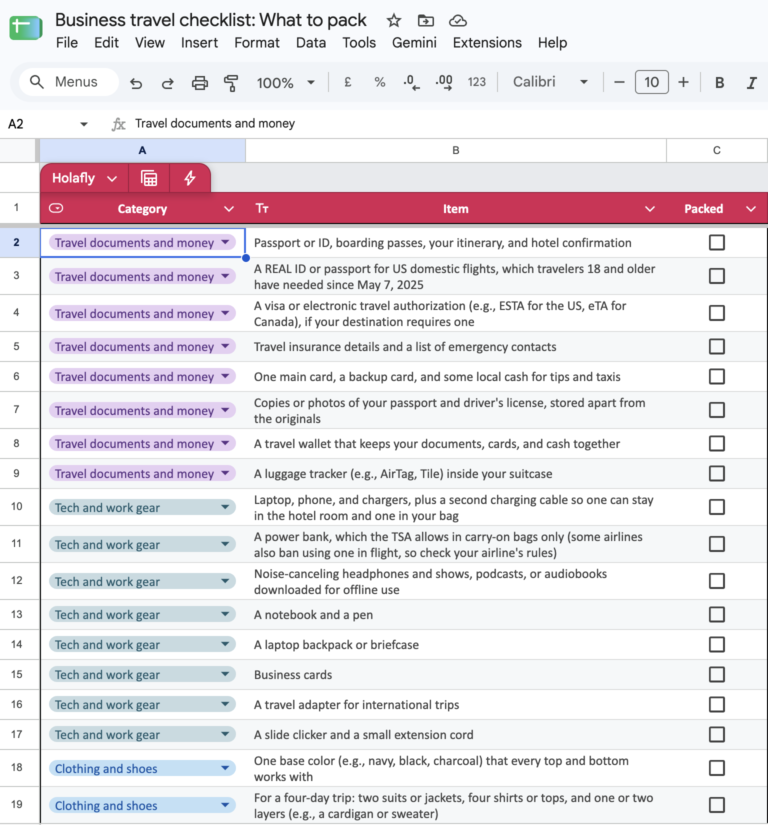This screenshot has width=768, height=825.
Task: Increase font size with plus
Action: pos(683,82)
